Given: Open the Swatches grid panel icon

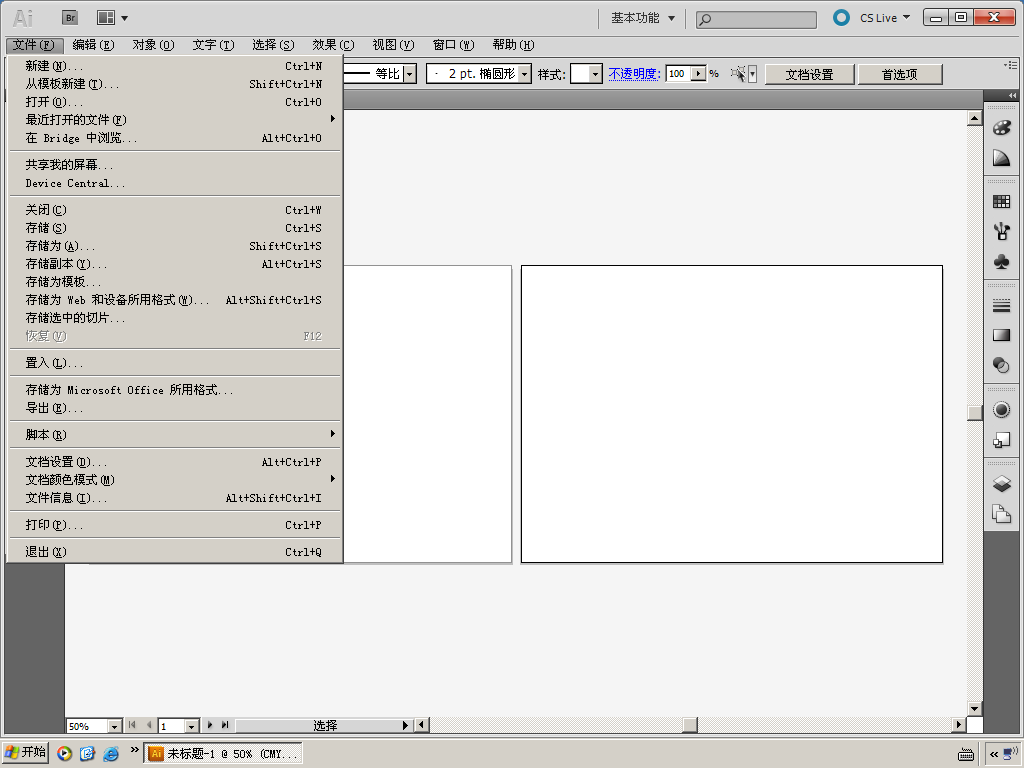Looking at the screenshot, I should pos(1001,201).
